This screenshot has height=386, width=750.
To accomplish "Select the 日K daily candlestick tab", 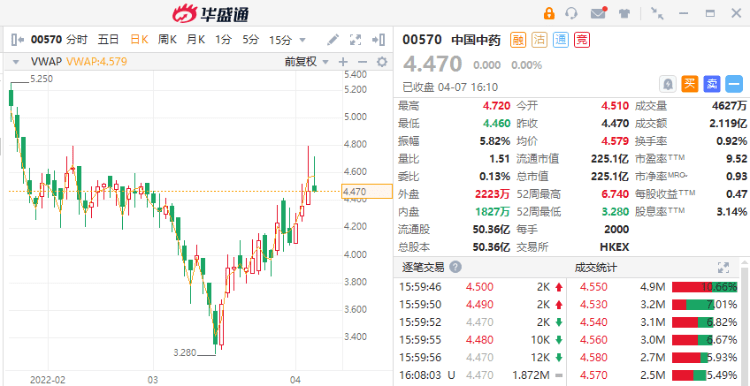I will [139, 39].
